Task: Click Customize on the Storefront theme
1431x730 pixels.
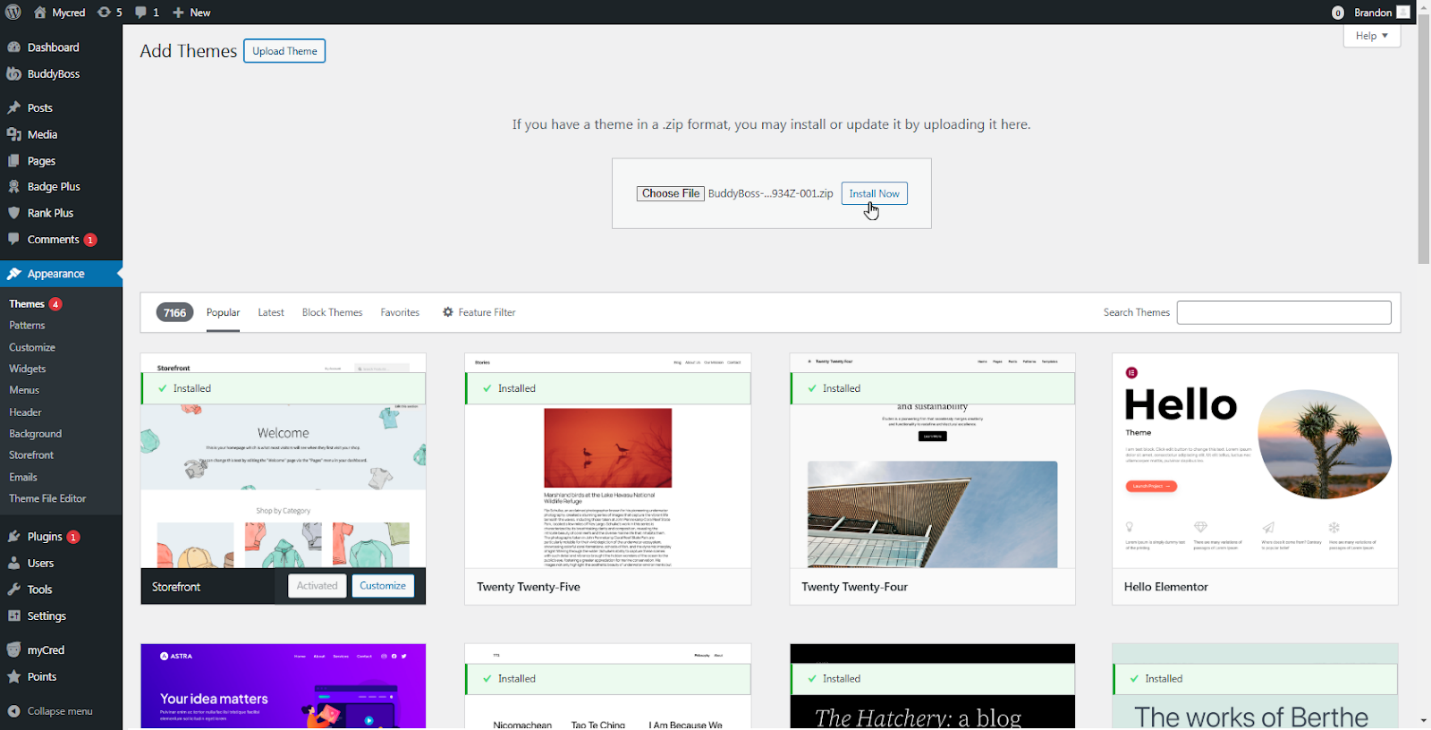Action: (383, 586)
